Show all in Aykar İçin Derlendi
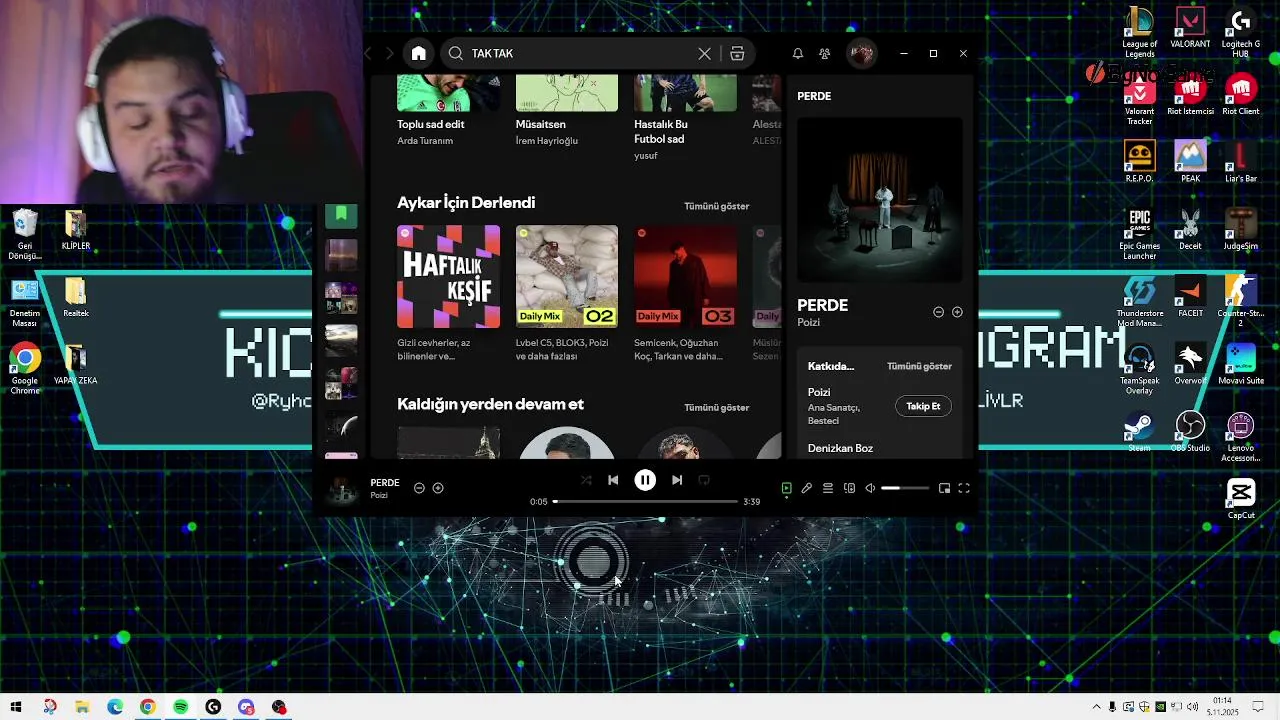The image size is (1280, 720). point(716,206)
